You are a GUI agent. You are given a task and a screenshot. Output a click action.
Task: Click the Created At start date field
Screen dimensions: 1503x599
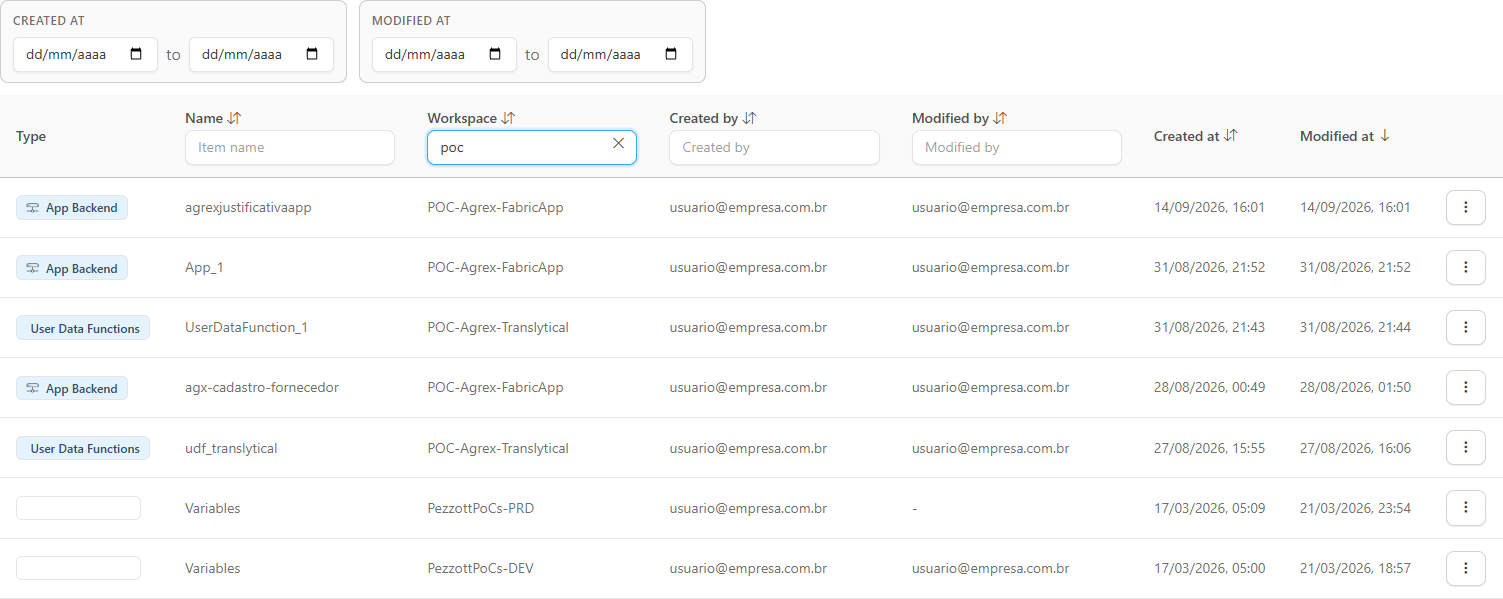click(x=85, y=55)
